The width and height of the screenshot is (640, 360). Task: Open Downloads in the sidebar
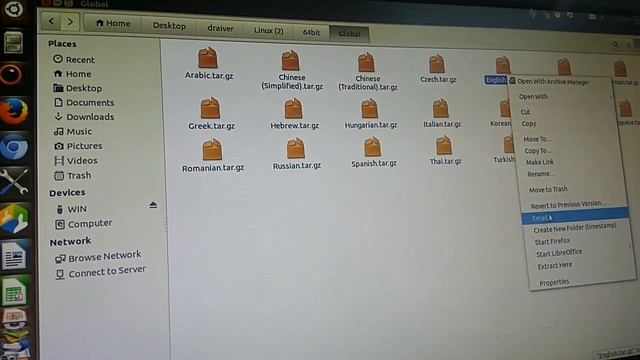tap(84, 117)
